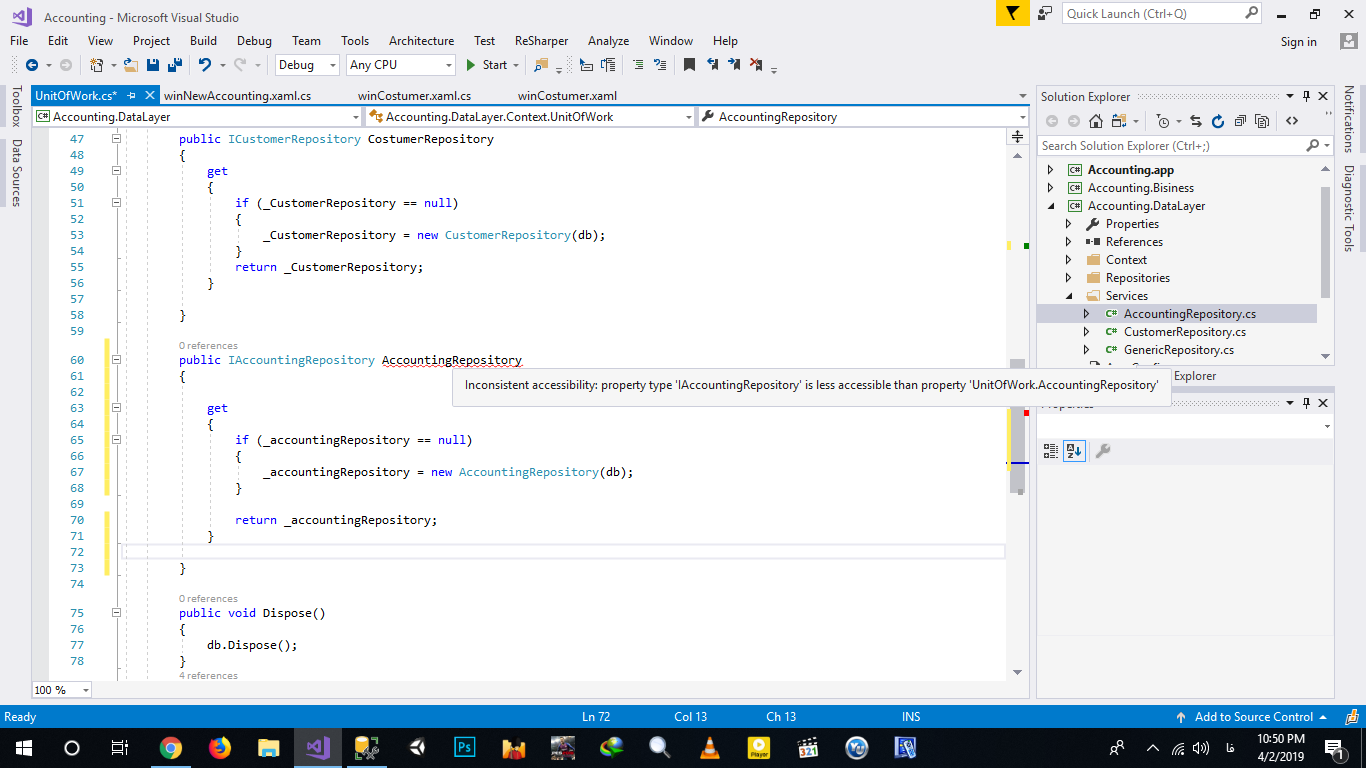Expand the Accounting.Bisiness project node
Viewport: 1366px width, 768px height.
pos(1050,188)
